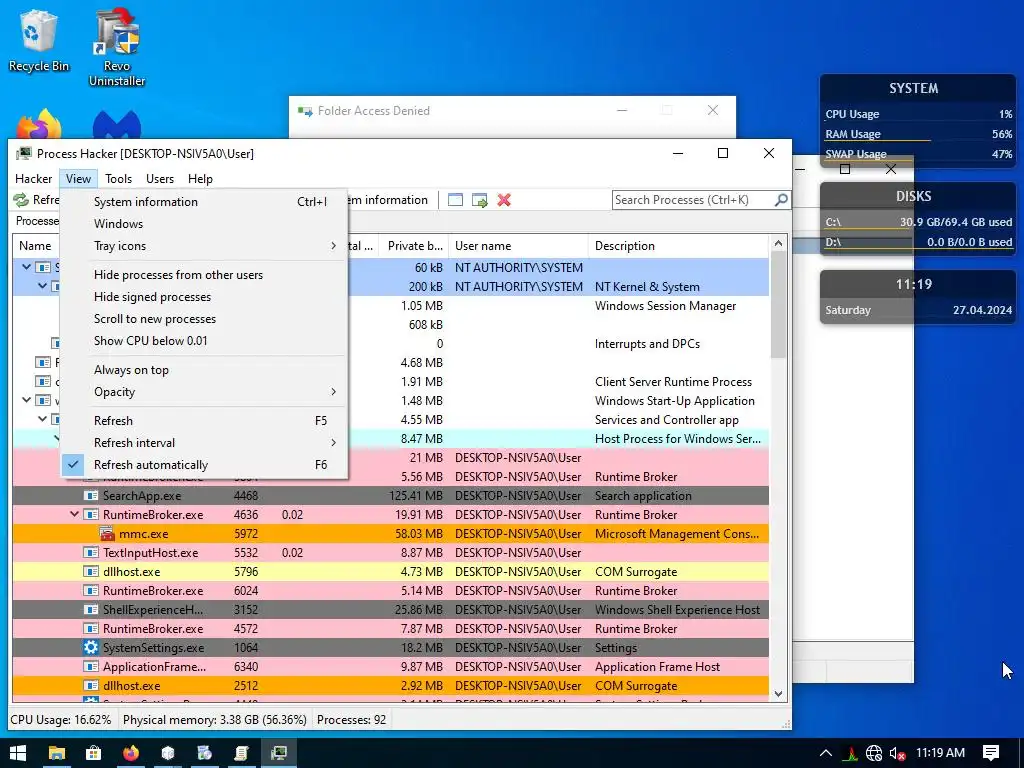Click the Process Hacker title bar icon
This screenshot has height=768, width=1024.
[x=24, y=153]
